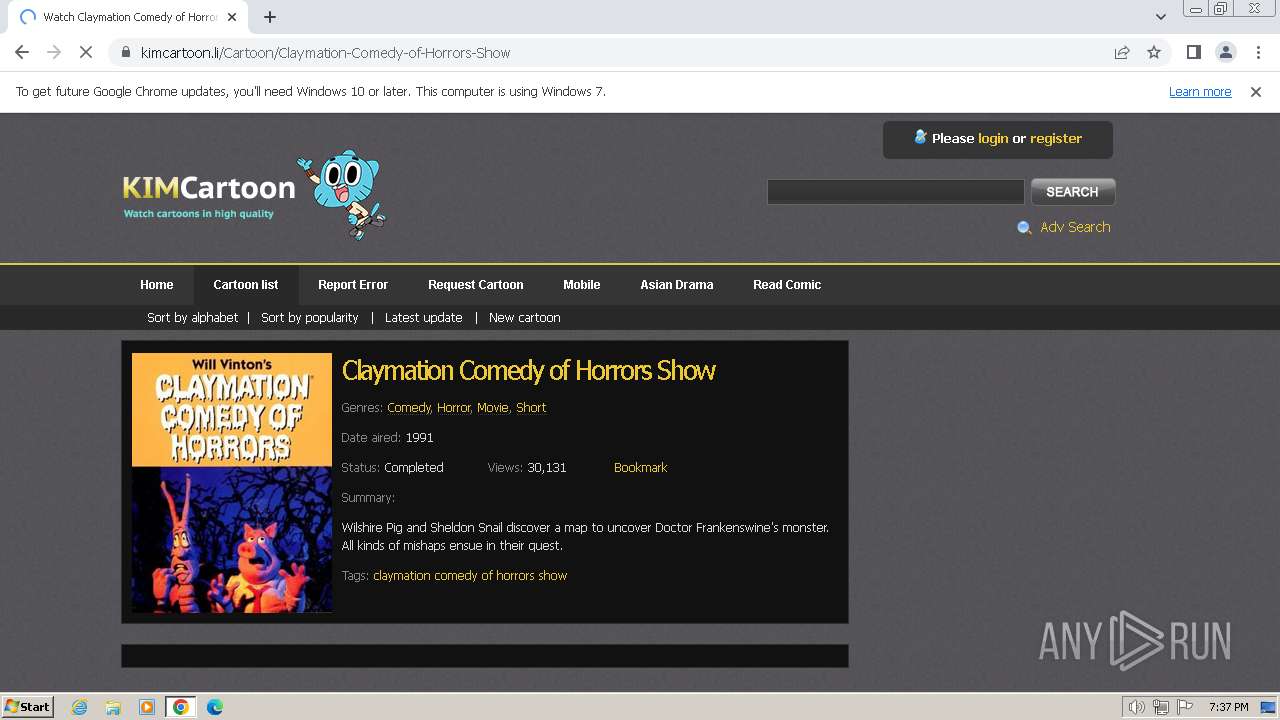The height and width of the screenshot is (720, 1280).
Task: Open the Claymation Comedy of Horrors cover image
Action: [232, 482]
